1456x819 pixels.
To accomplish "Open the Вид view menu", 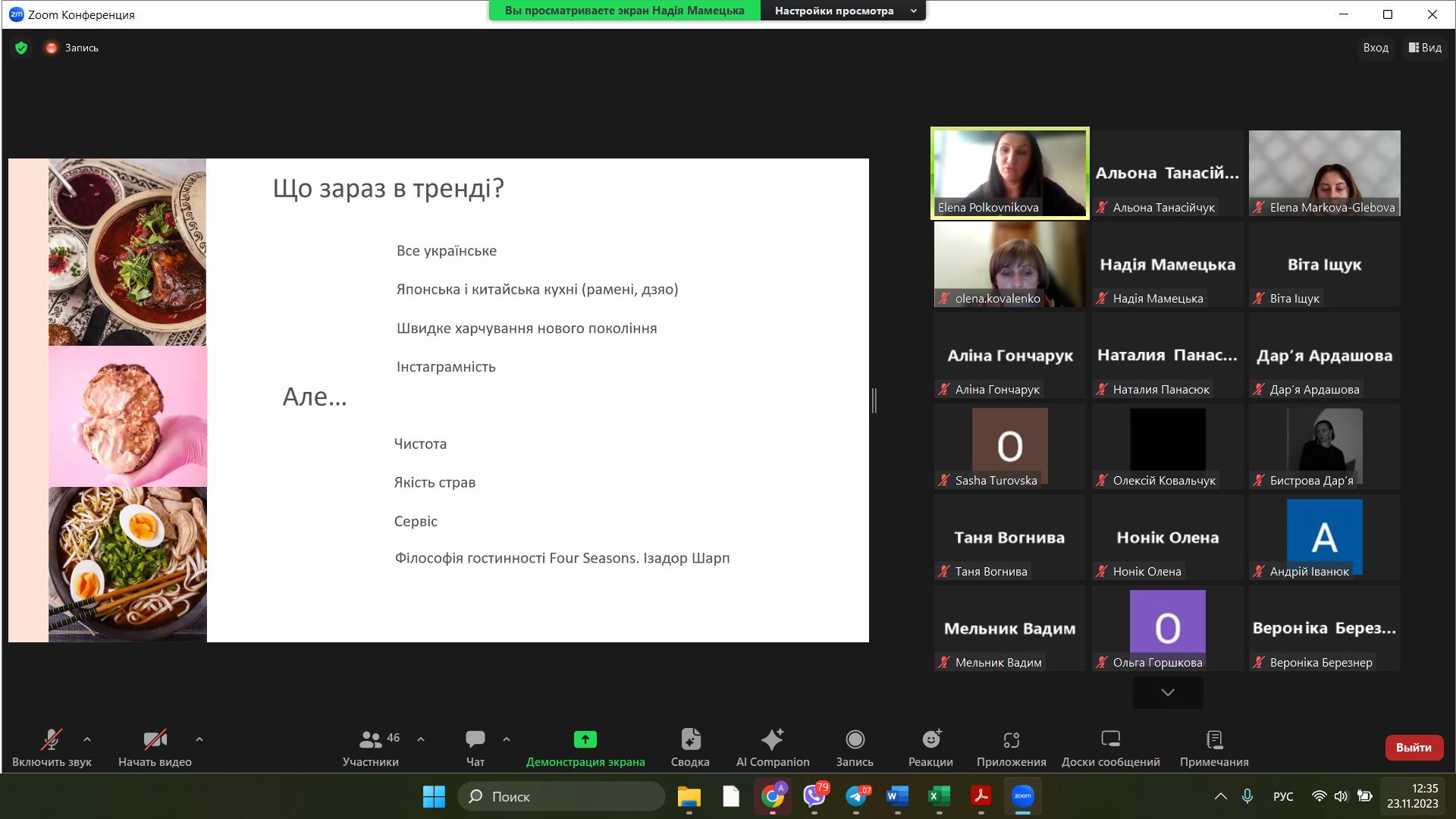I will (1425, 48).
